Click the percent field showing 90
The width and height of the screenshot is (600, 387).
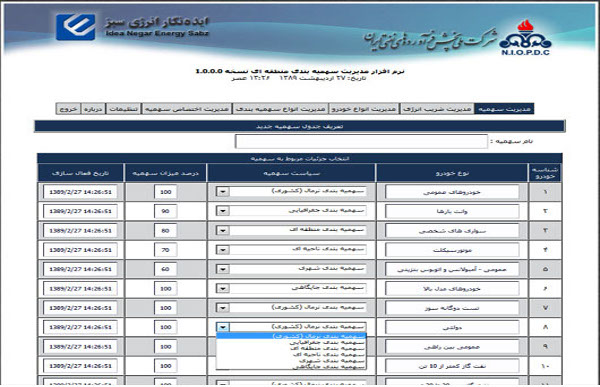click(165, 211)
